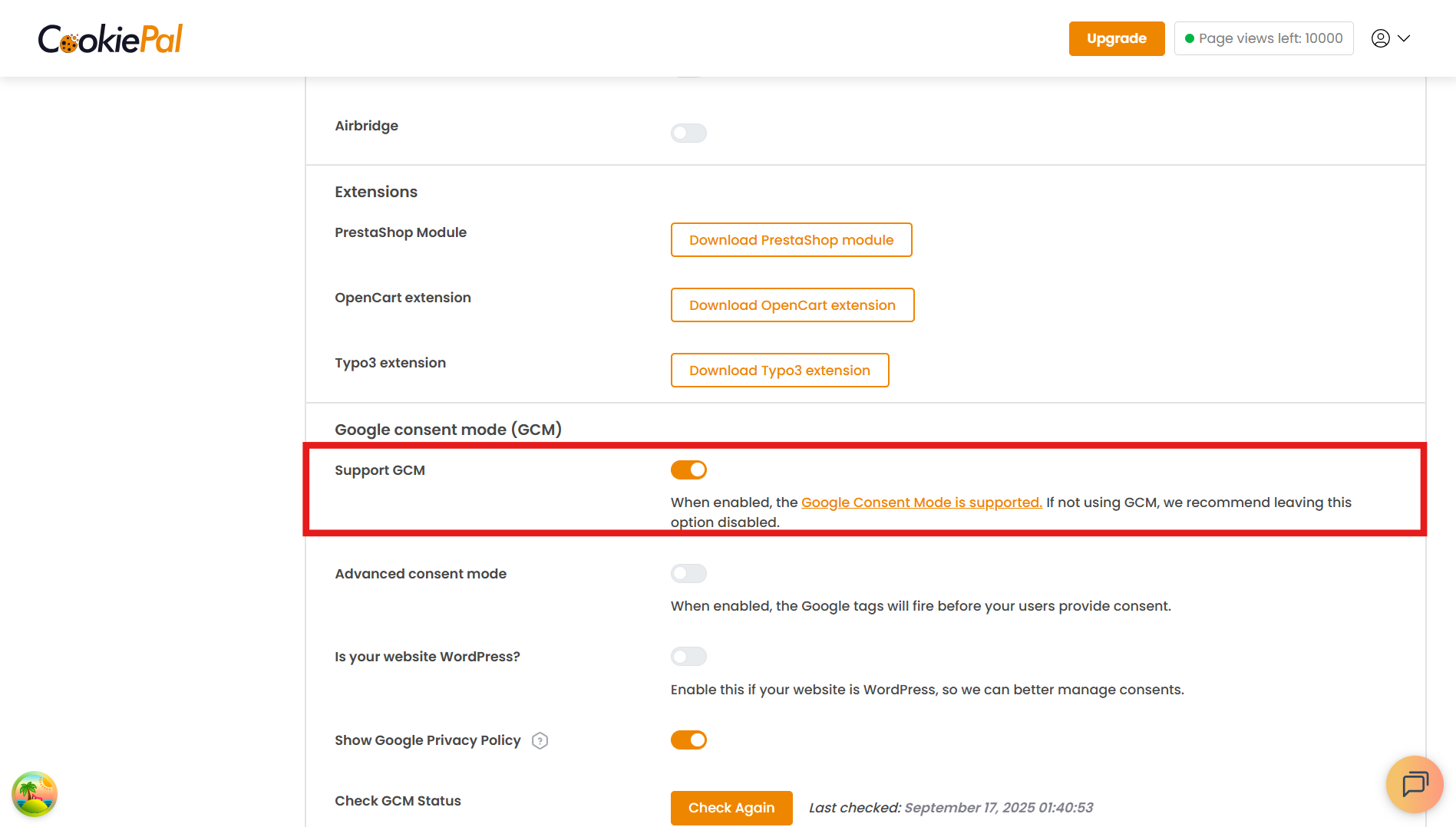
Task: Click the Page views left indicator
Action: coord(1263,38)
